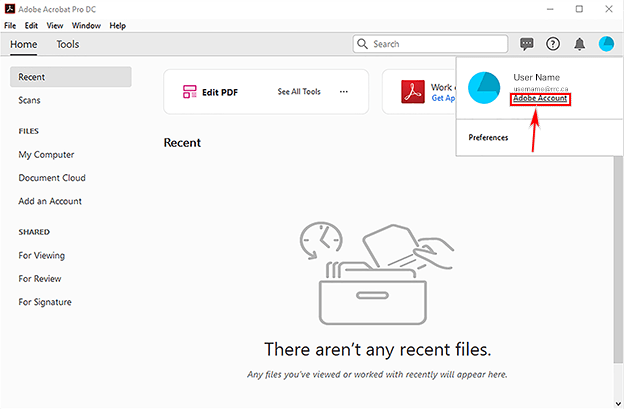Click the magnifier icon in search box
Viewport: 624px width, 409px height.
(x=364, y=44)
